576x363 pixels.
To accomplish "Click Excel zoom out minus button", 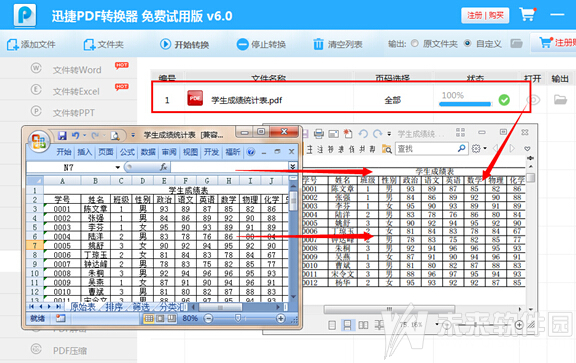I will 208,319.
